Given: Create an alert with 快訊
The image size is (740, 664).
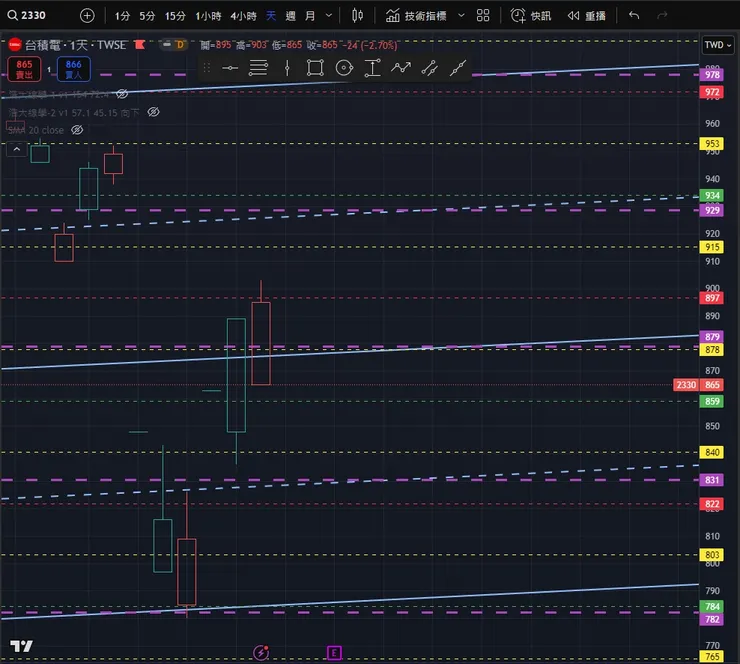Looking at the screenshot, I should (531, 16).
